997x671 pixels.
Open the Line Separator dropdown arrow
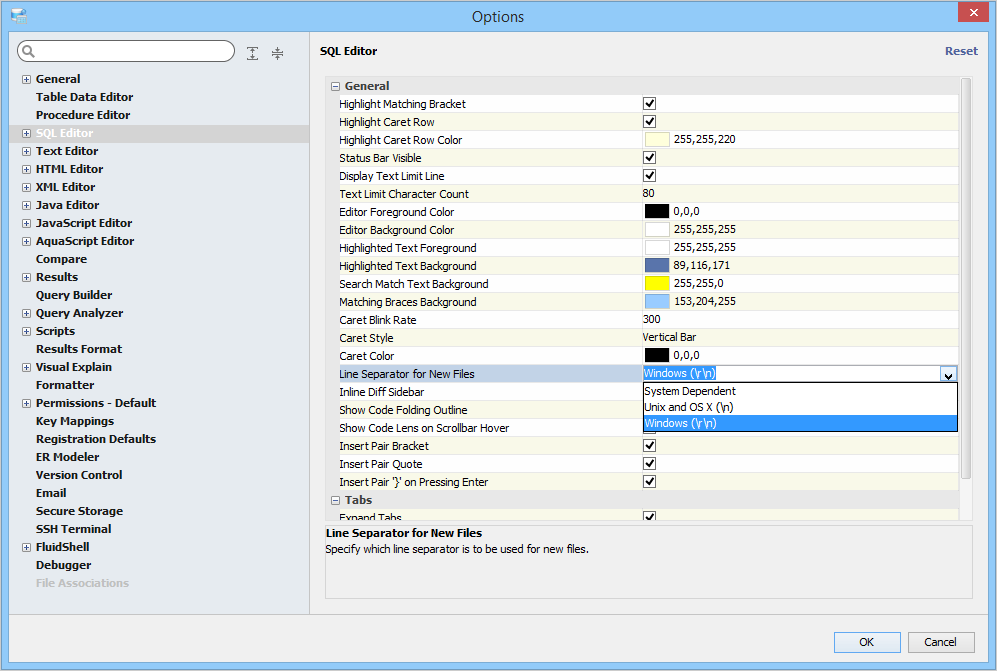[x=948, y=374]
